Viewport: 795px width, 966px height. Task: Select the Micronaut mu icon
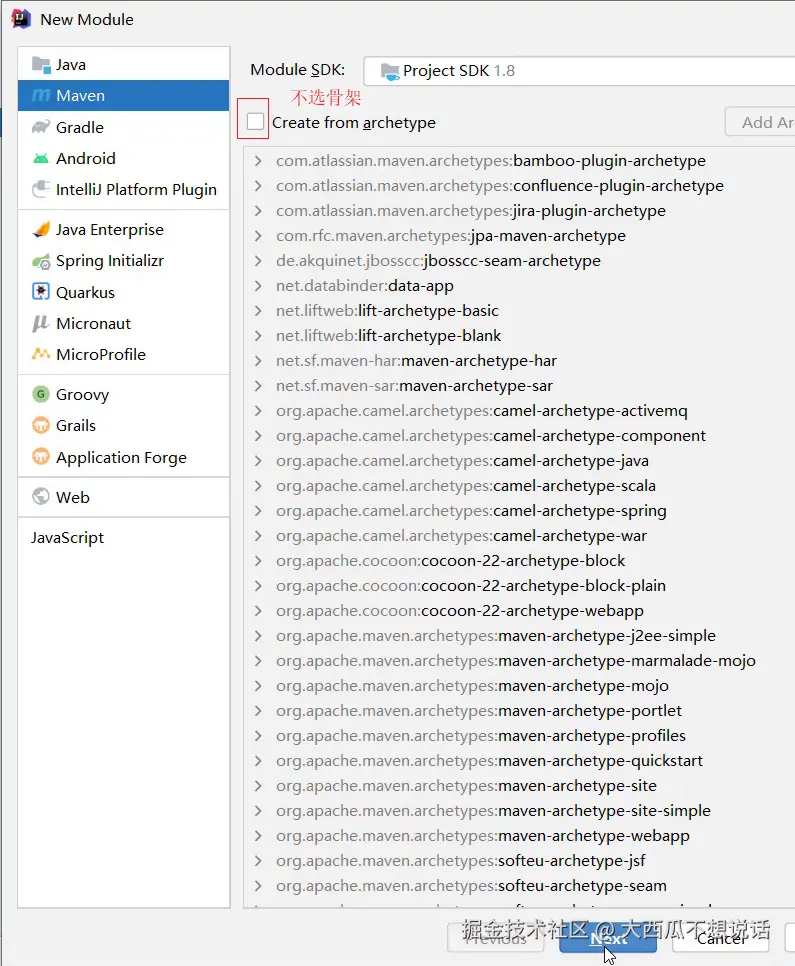click(x=41, y=324)
